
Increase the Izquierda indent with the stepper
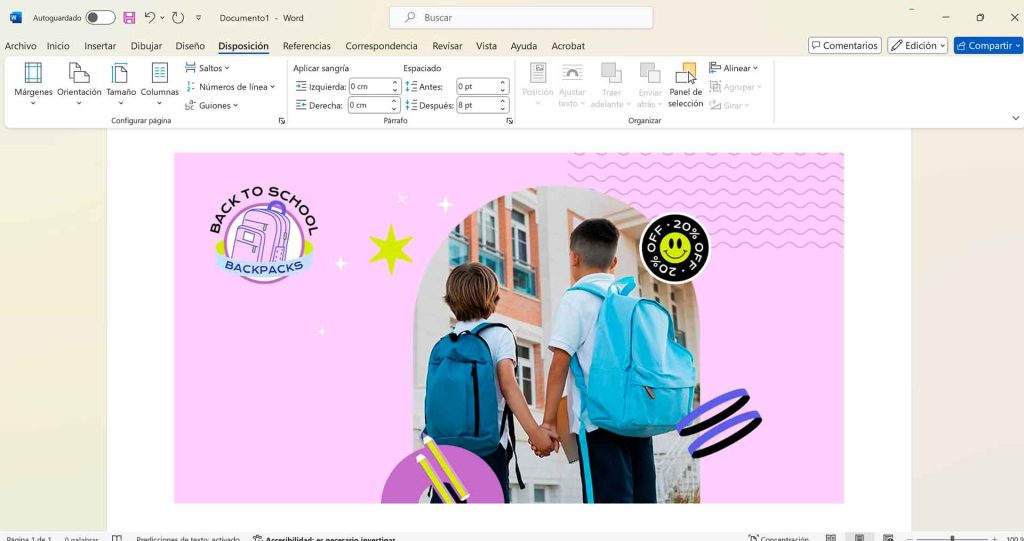coord(395,83)
